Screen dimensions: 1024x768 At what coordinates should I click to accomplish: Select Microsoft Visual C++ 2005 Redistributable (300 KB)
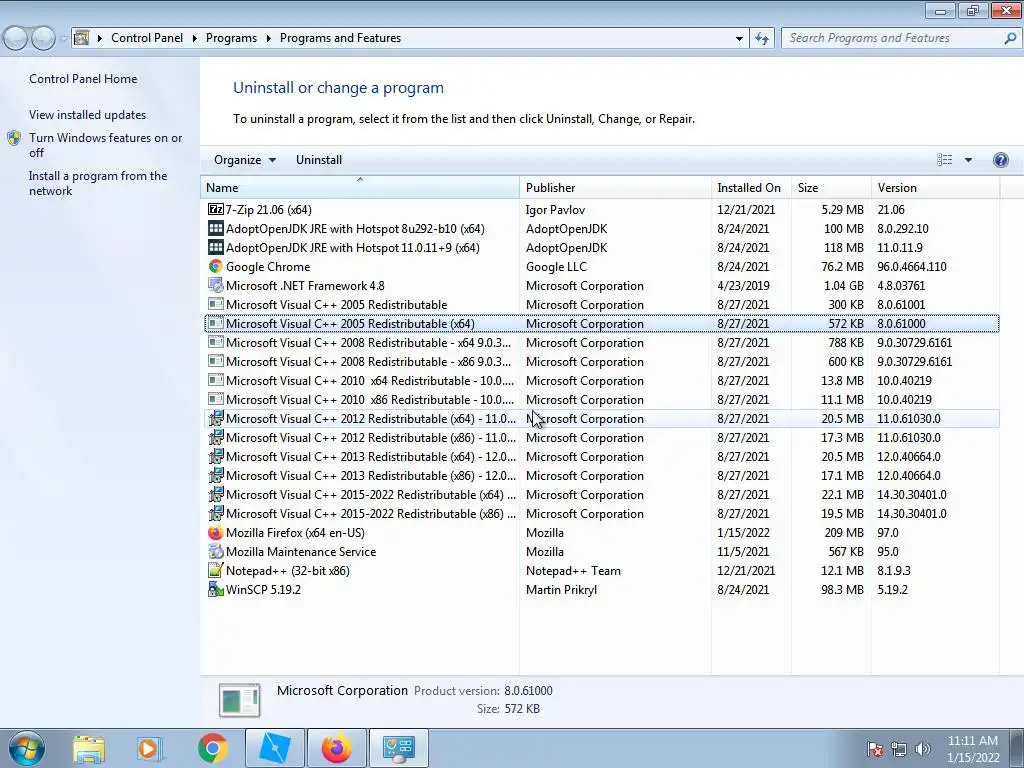click(x=601, y=304)
